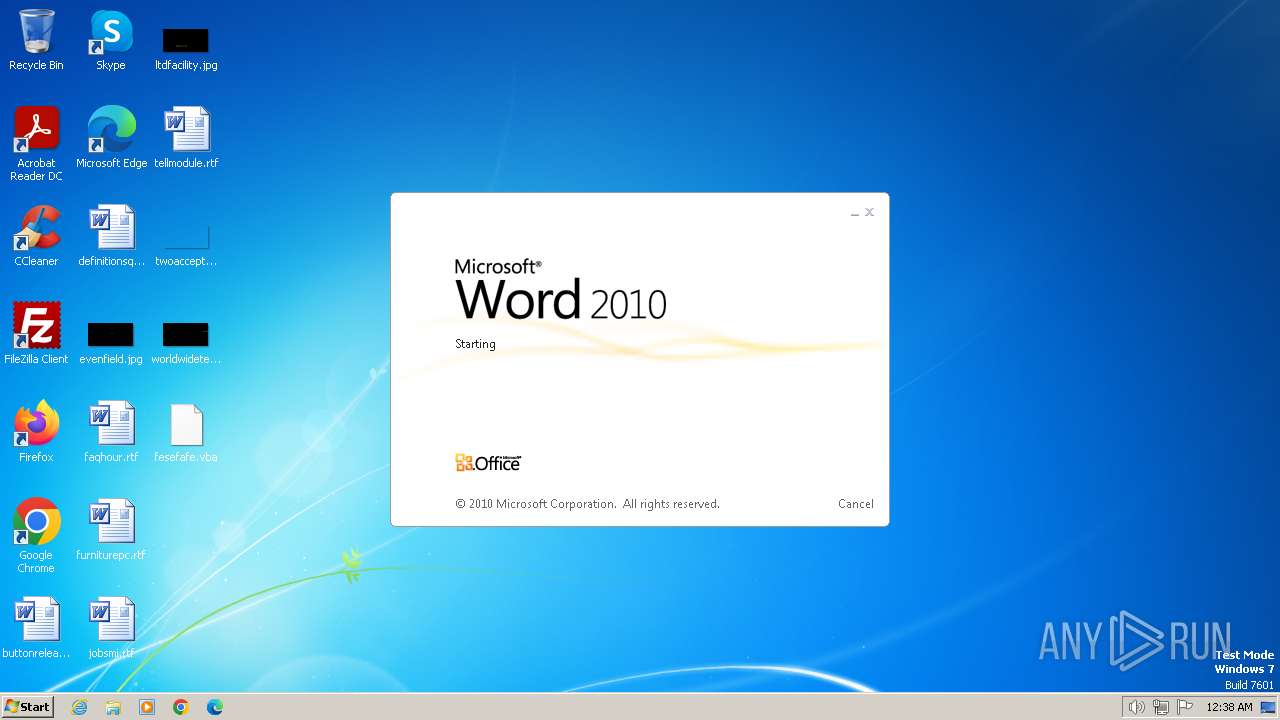
Task: Launch Microsoft Edge desktop shortcut
Action: click(111, 138)
